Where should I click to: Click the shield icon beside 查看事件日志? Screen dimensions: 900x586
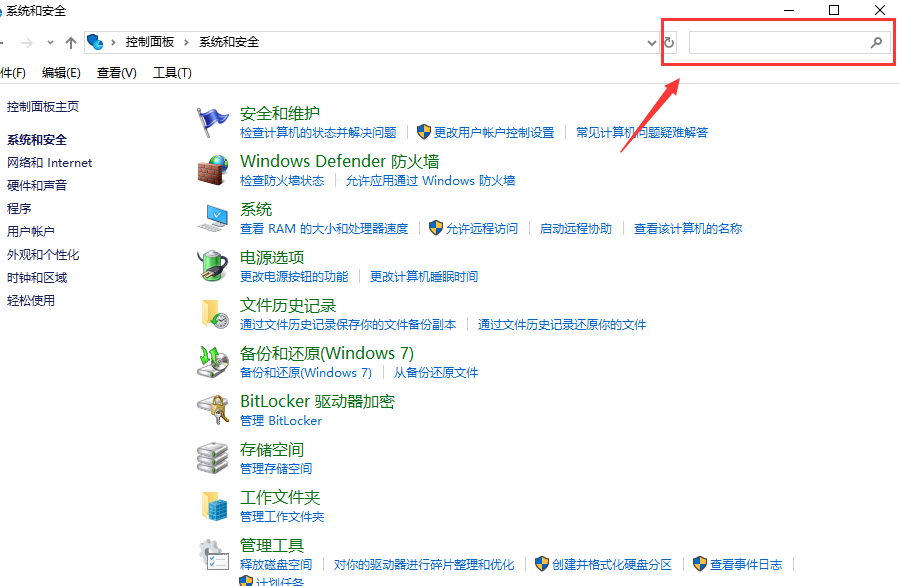pyautogui.click(x=700, y=564)
